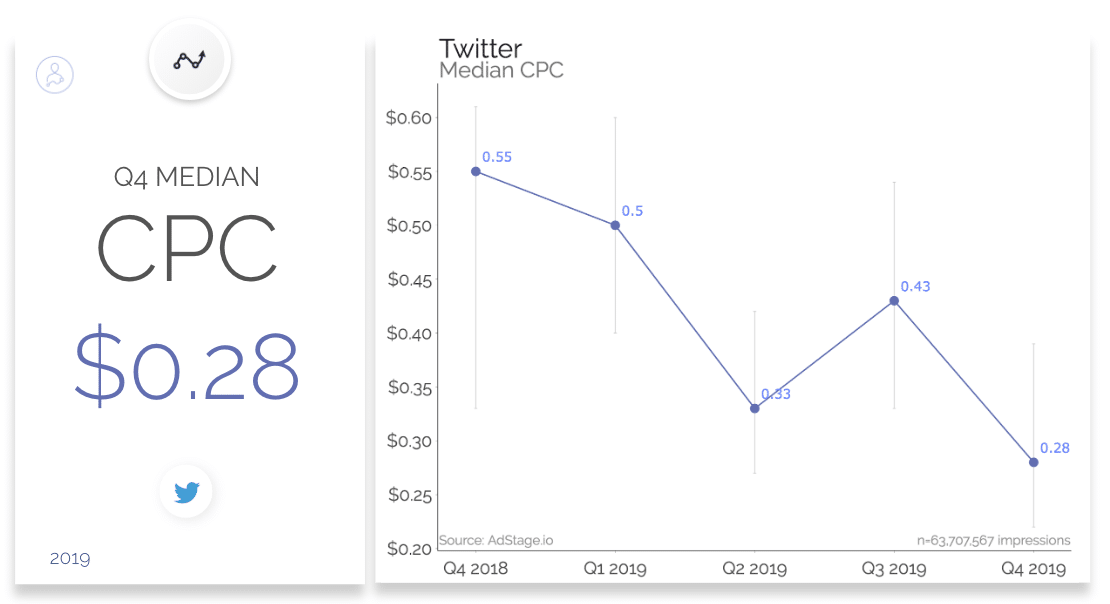Click the Q4 2019 x-axis label
This screenshot has height=604, width=1110.
pyautogui.click(x=1034, y=569)
